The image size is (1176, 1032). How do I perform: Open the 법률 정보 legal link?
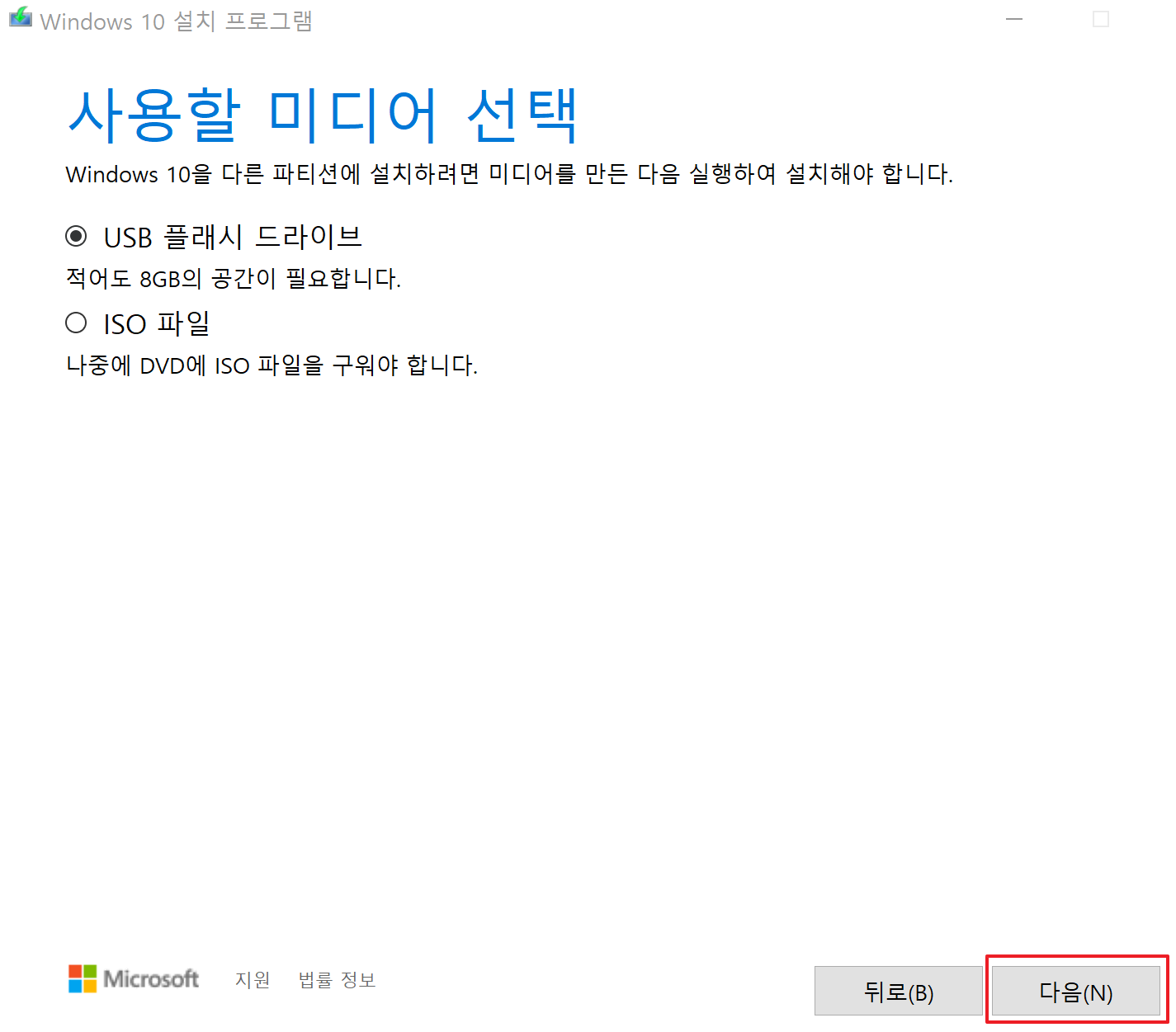336,980
